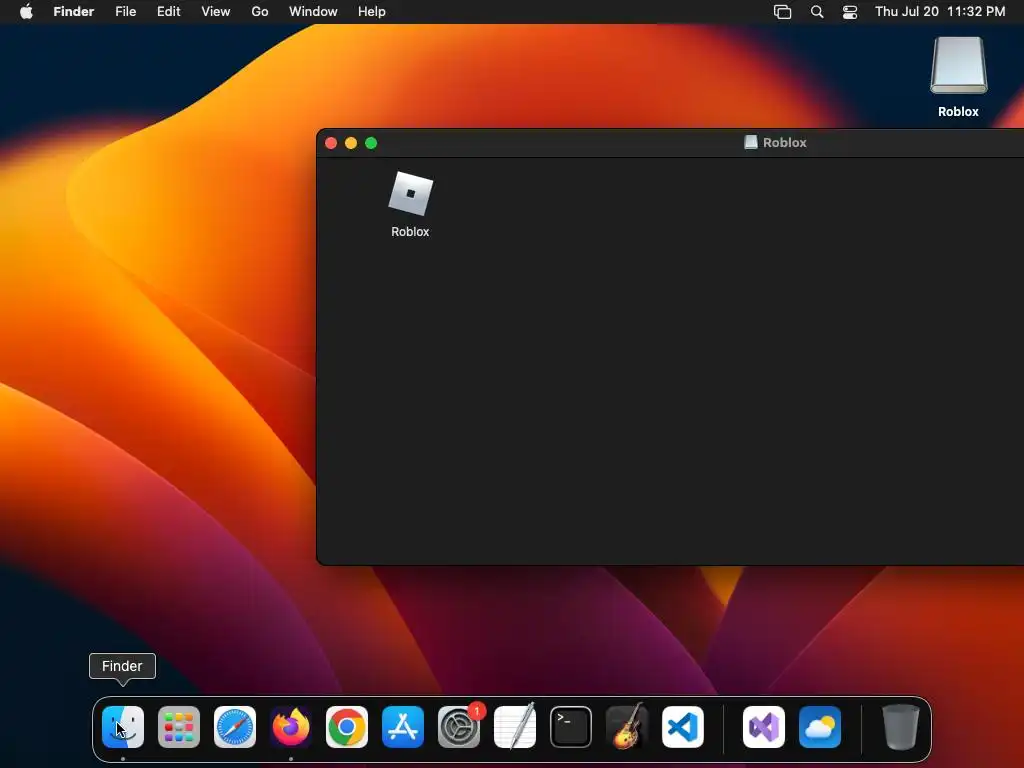Open System Settings from the Dock
Viewport: 1024px width, 768px height.
coord(459,727)
